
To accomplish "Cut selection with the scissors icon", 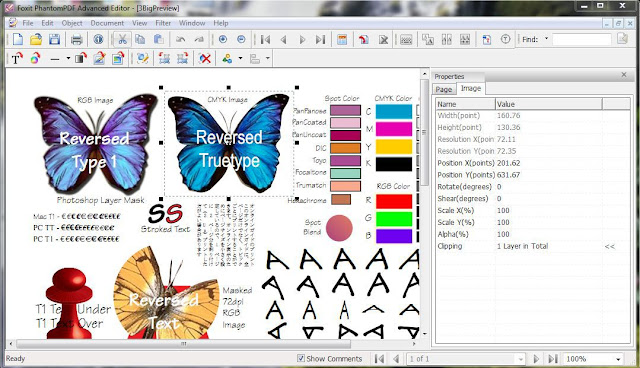I will coord(122,39).
